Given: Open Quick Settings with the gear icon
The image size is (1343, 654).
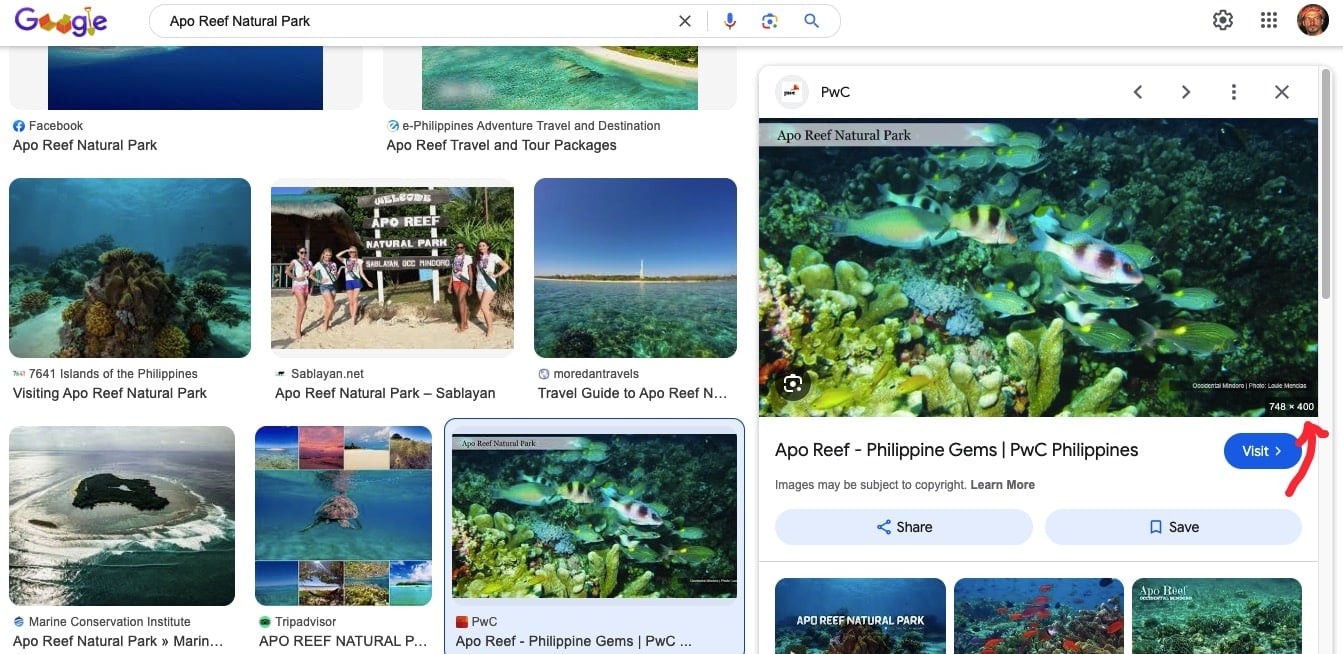Looking at the screenshot, I should 1222,19.
